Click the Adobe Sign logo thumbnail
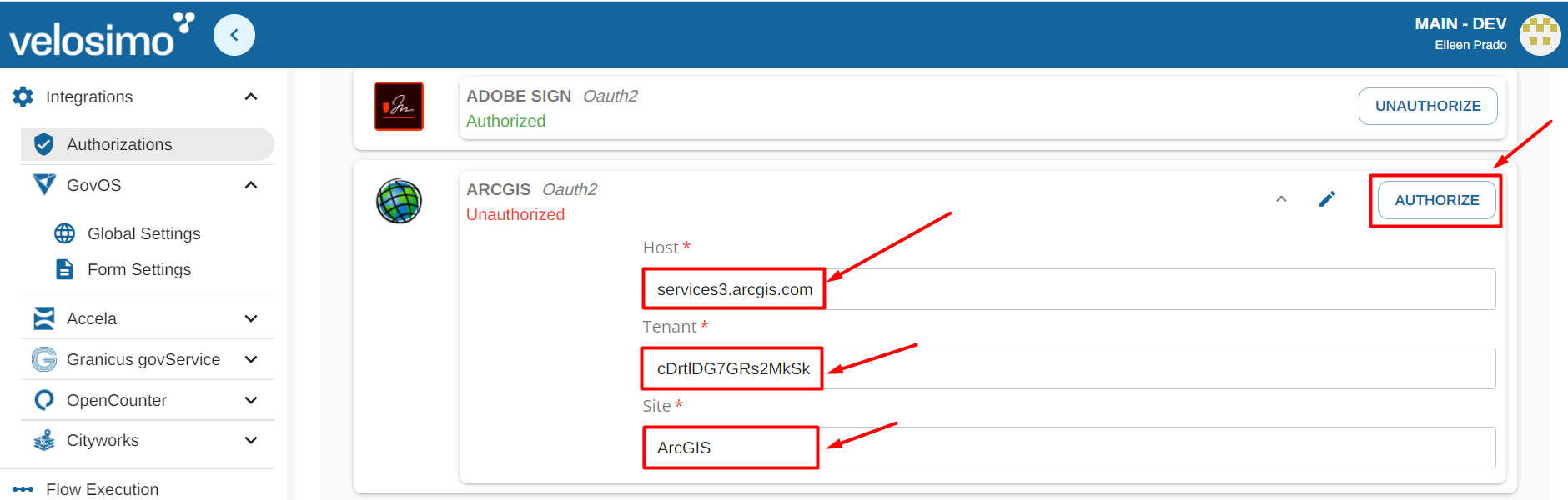Viewport: 1568px width, 500px height. pyautogui.click(x=399, y=106)
